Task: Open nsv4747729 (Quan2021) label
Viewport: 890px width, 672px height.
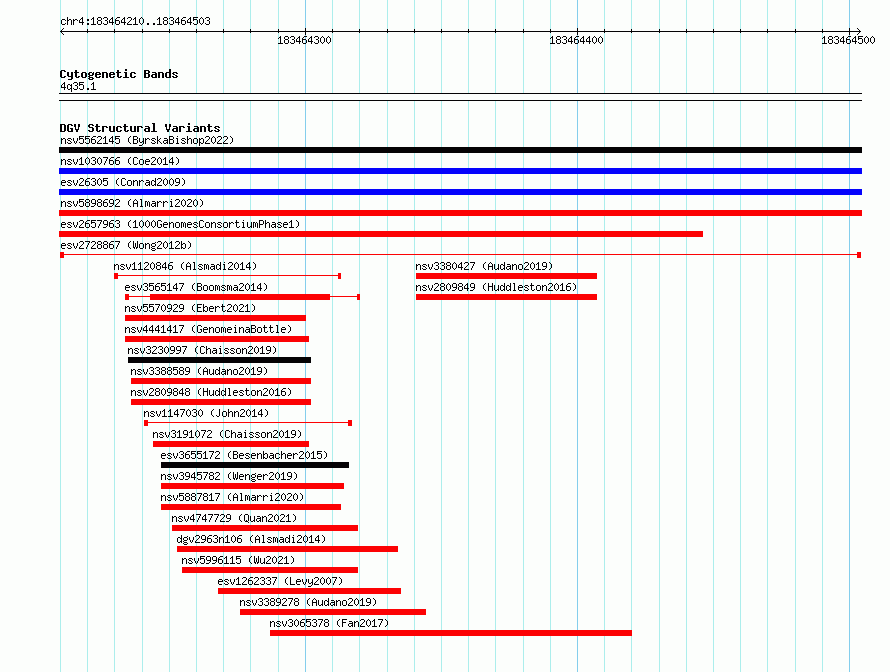Action: 234,518
